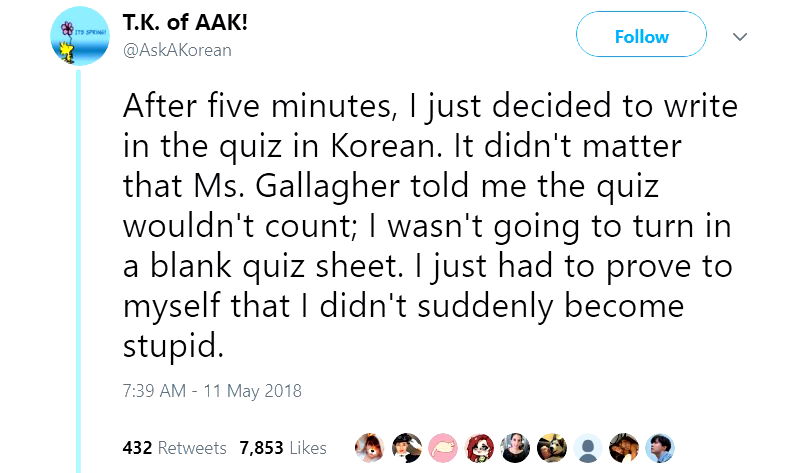Click the black hat liker avatar

[407, 447]
